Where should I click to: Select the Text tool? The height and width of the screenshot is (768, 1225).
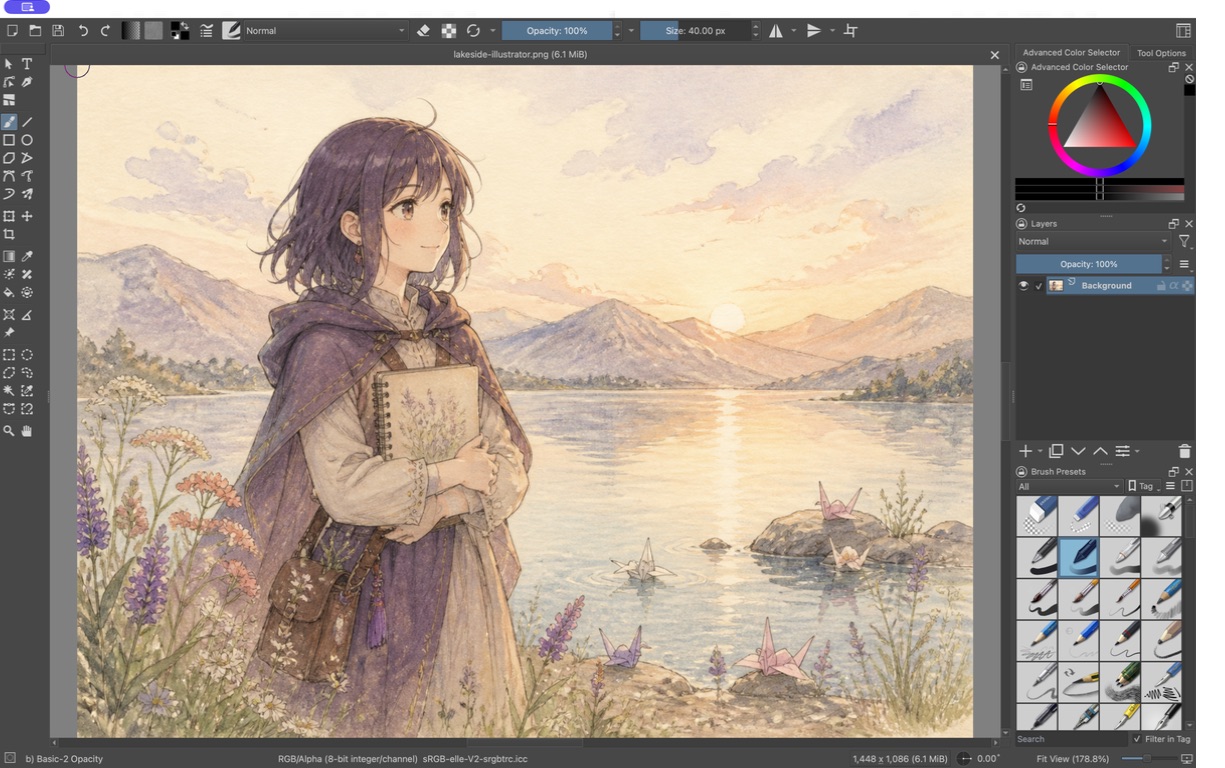(x=27, y=64)
